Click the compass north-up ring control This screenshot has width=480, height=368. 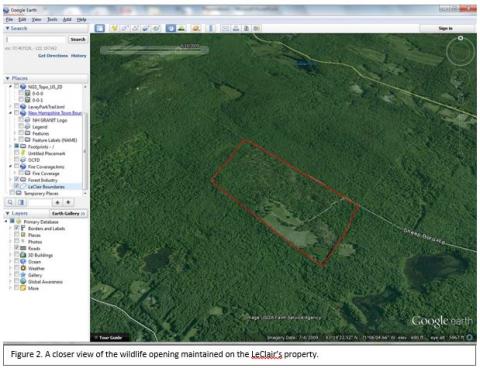461,51
